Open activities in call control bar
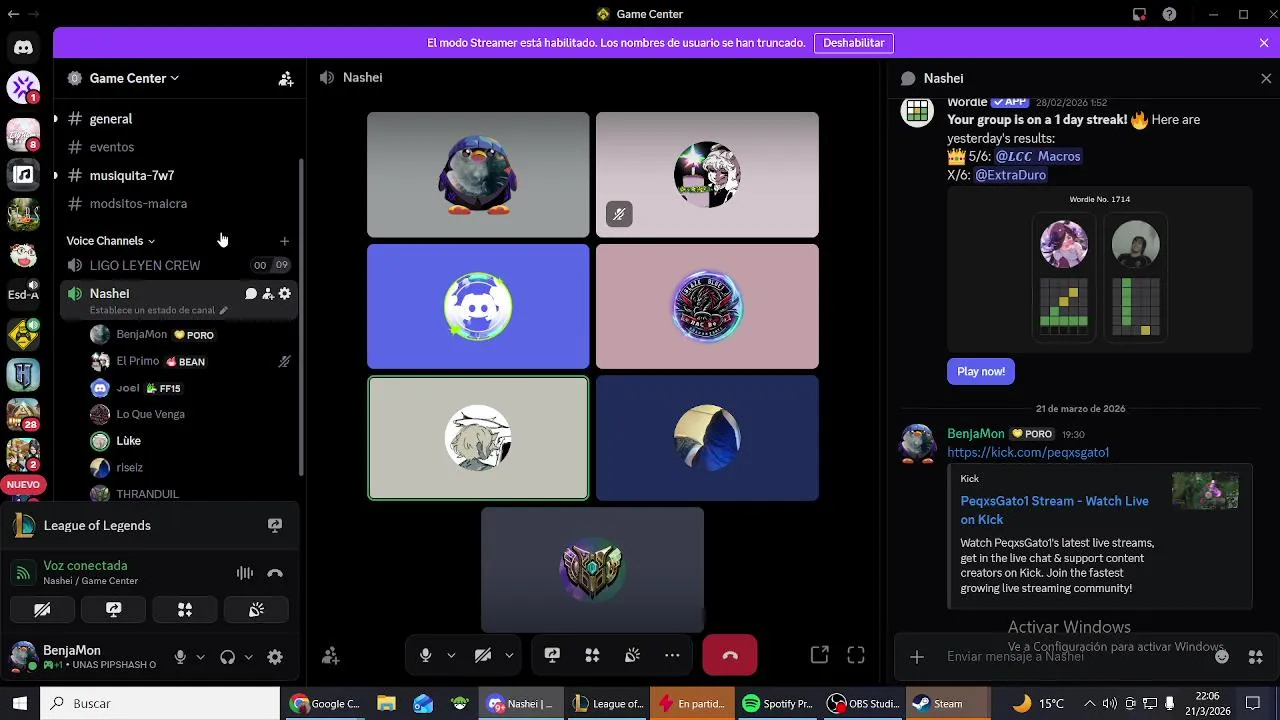This screenshot has height=720, width=1280. coord(592,656)
